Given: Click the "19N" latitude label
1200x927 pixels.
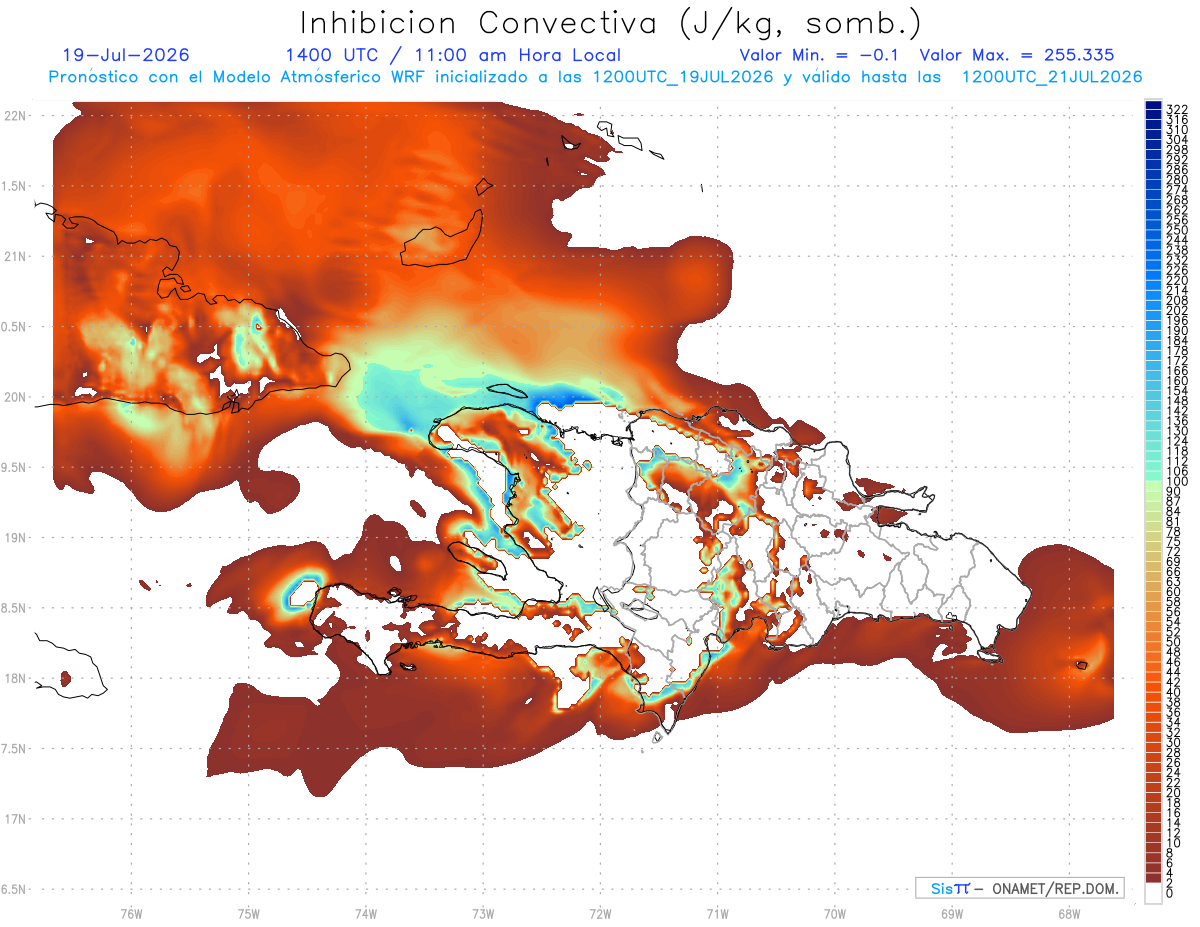Looking at the screenshot, I should coord(15,537).
